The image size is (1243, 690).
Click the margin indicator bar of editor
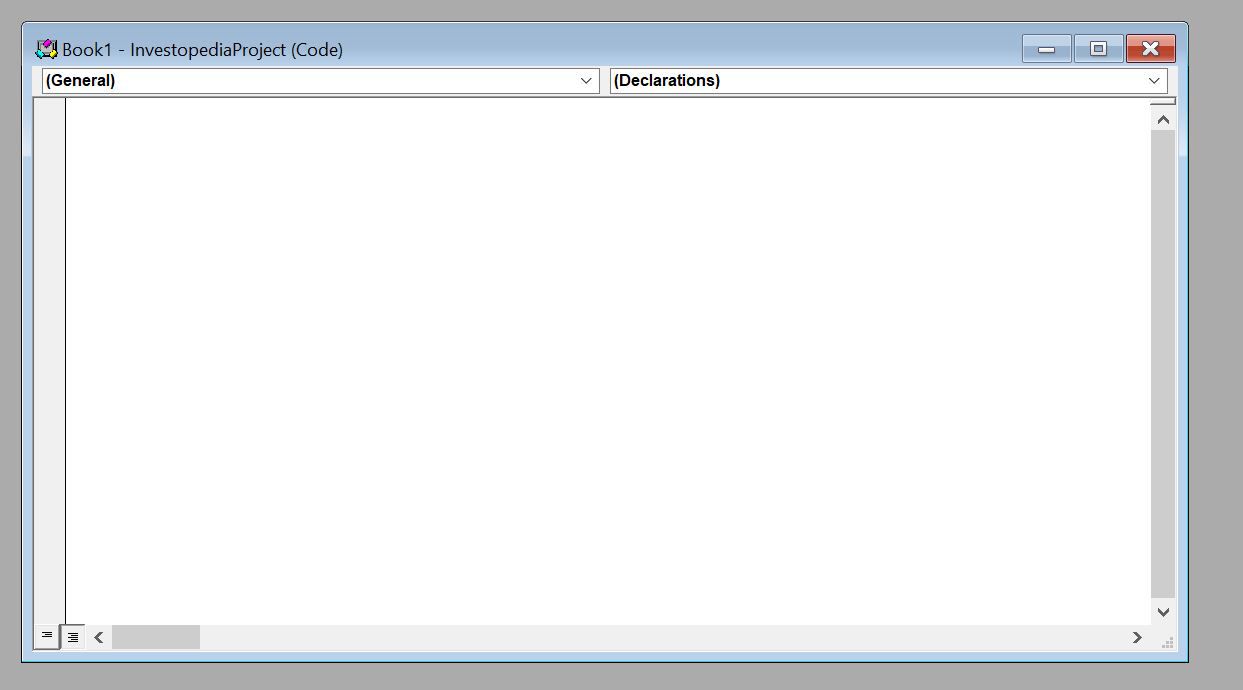click(x=49, y=361)
